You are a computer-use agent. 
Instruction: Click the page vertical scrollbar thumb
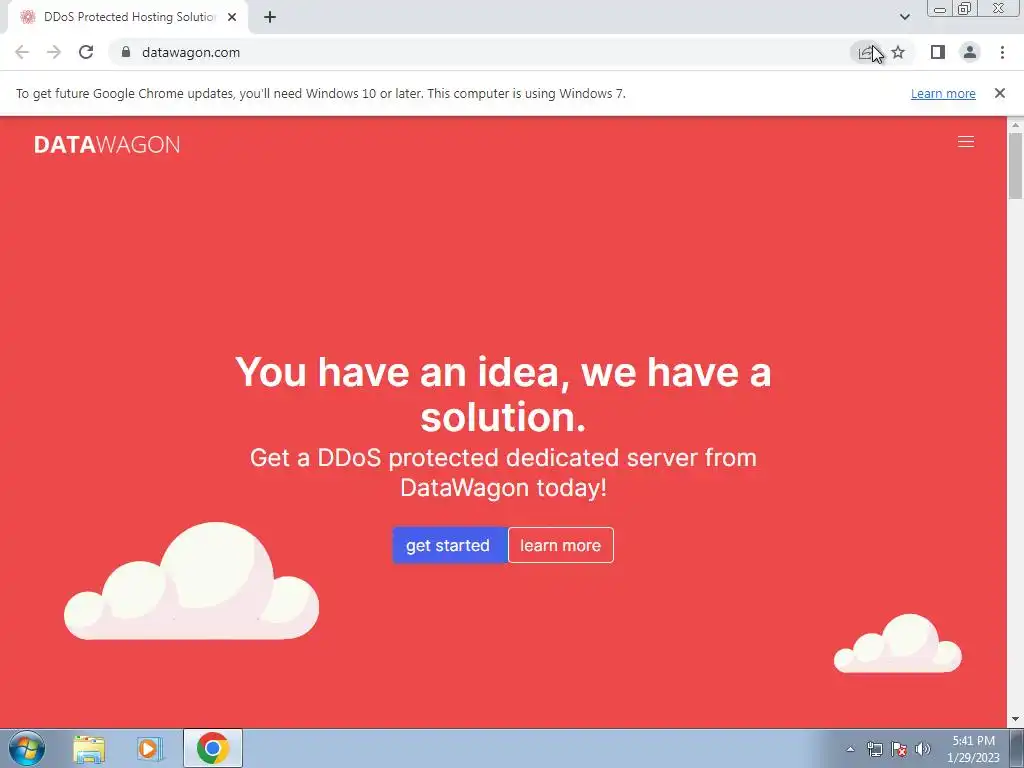[x=1015, y=165]
